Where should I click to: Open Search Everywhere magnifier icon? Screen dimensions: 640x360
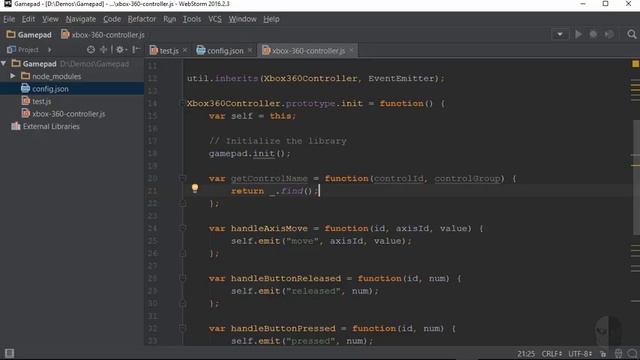[x=632, y=35]
